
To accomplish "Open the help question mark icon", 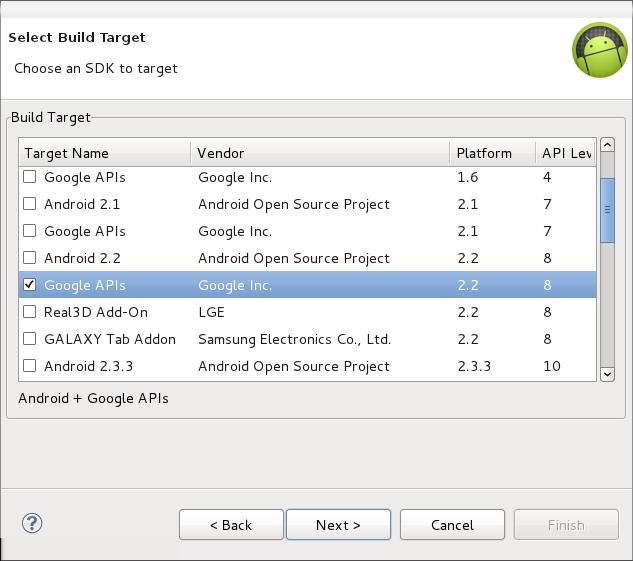I will [x=32, y=523].
